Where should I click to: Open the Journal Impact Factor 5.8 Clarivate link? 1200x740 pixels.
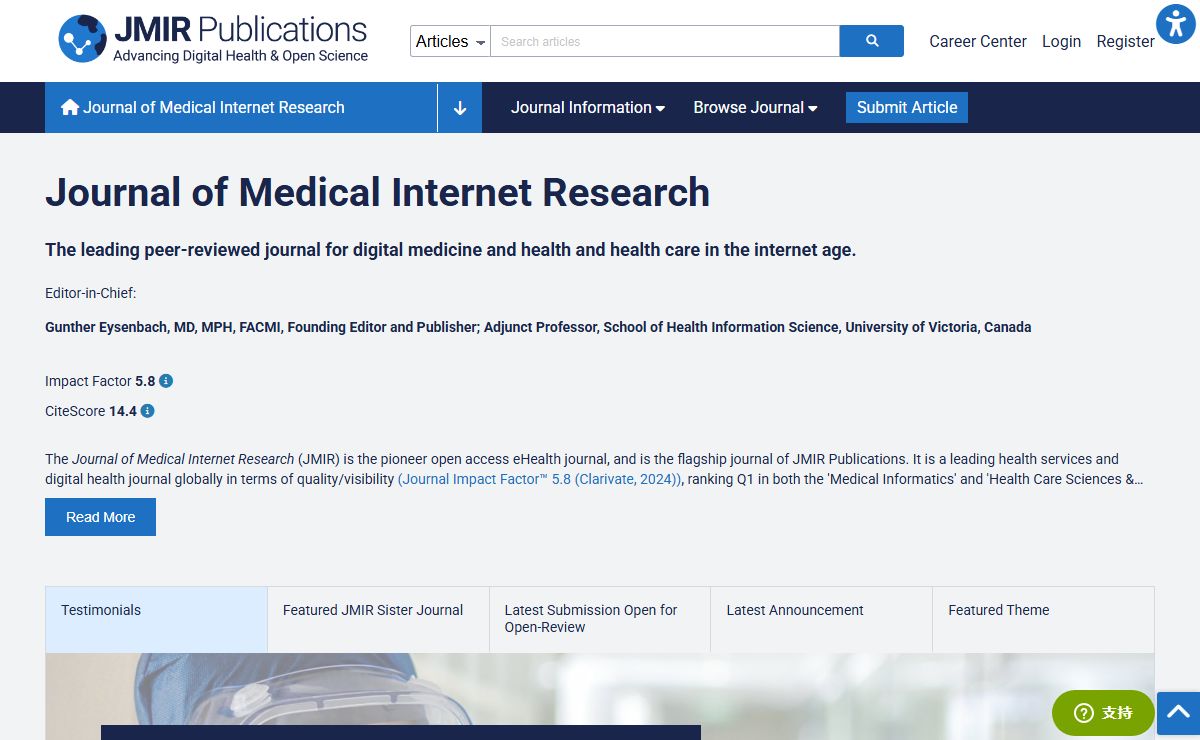pos(540,479)
